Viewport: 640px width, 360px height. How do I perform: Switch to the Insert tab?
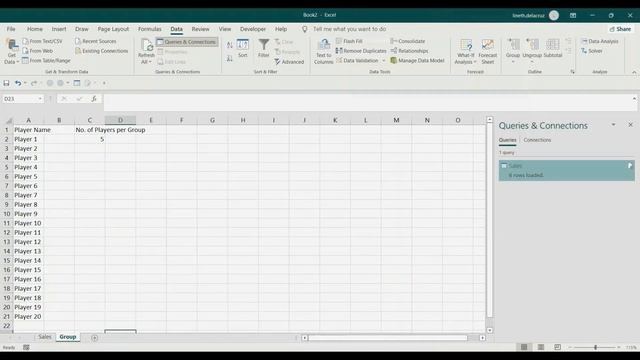click(x=59, y=29)
